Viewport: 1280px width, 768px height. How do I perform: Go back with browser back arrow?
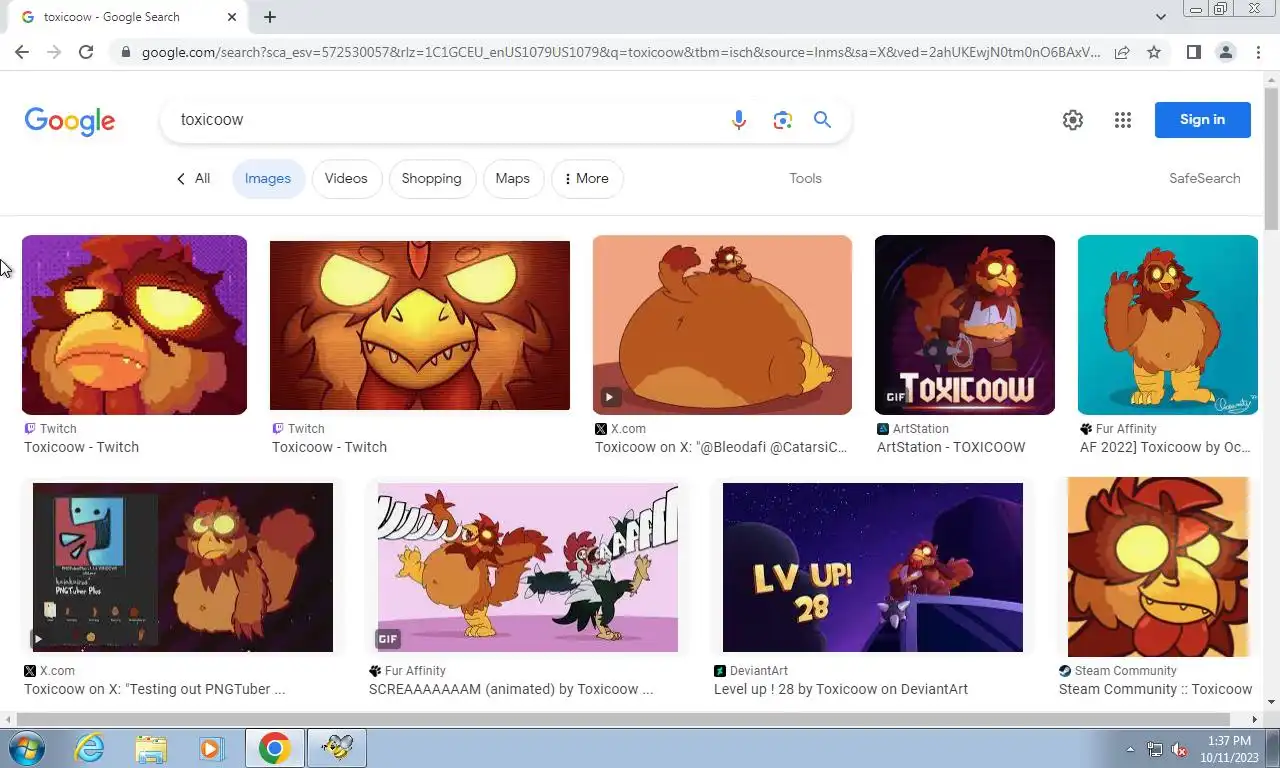pos(22,52)
